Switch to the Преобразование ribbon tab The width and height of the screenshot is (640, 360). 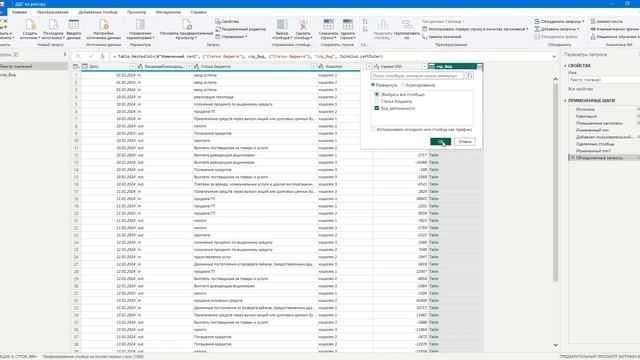[53, 12]
